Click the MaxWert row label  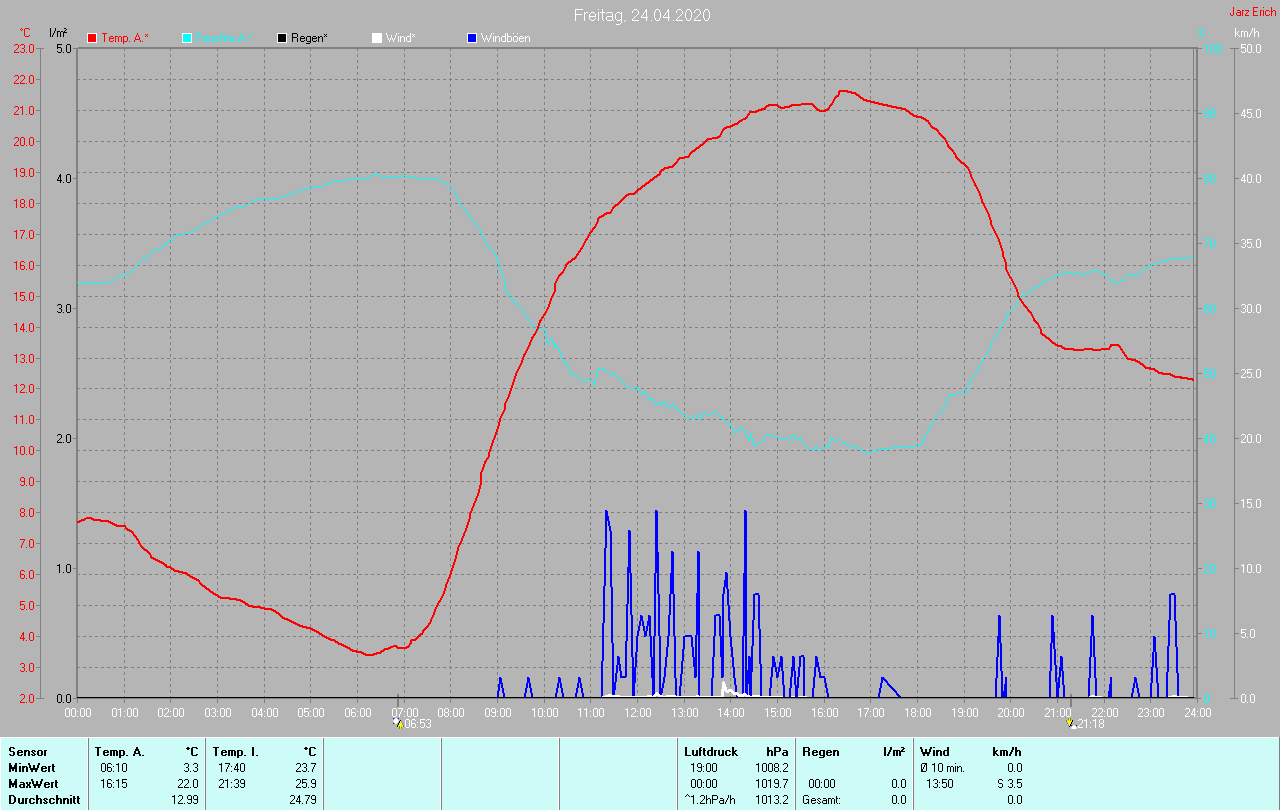[34, 784]
